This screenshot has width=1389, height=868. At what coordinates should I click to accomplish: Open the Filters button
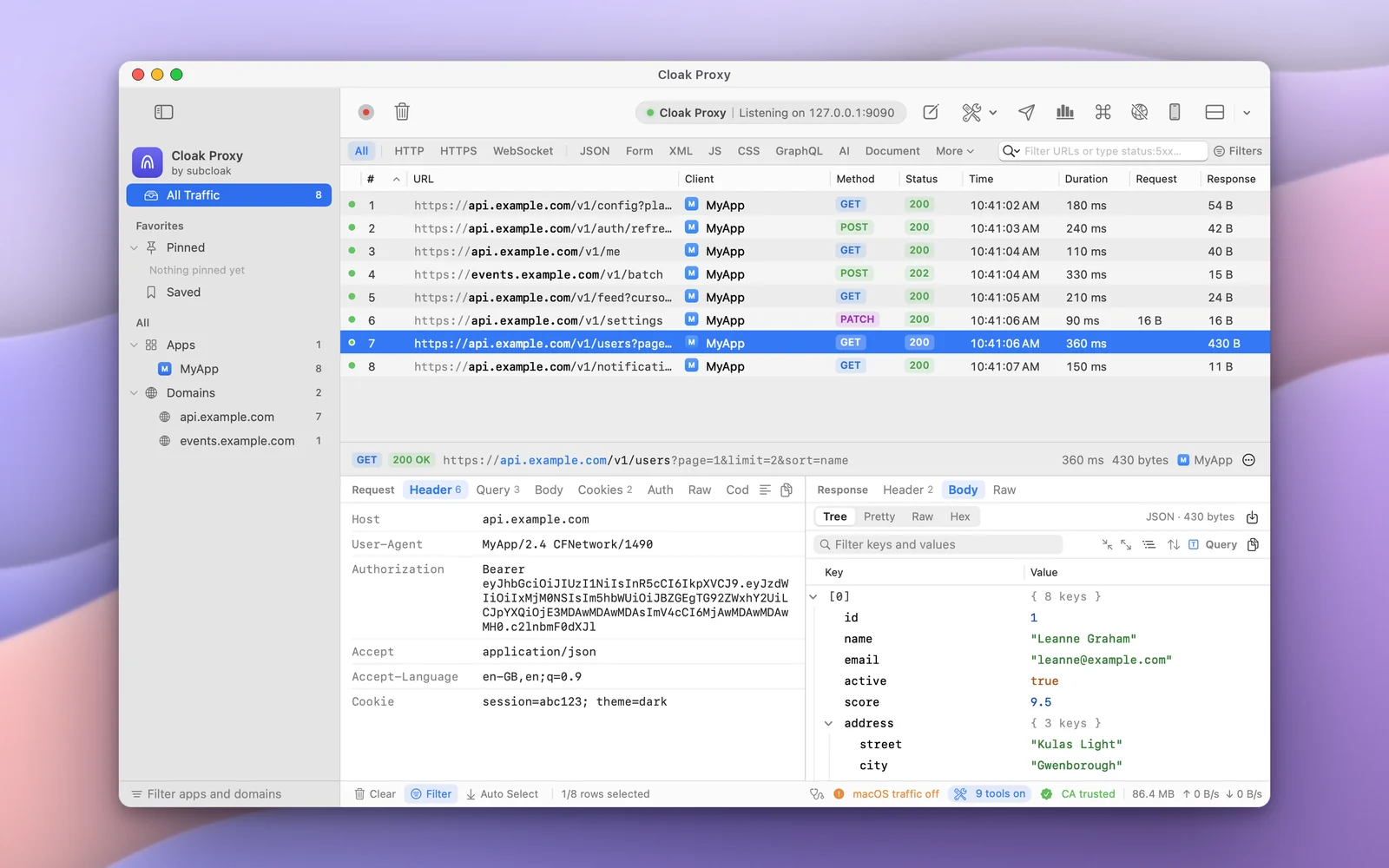[1238, 151]
